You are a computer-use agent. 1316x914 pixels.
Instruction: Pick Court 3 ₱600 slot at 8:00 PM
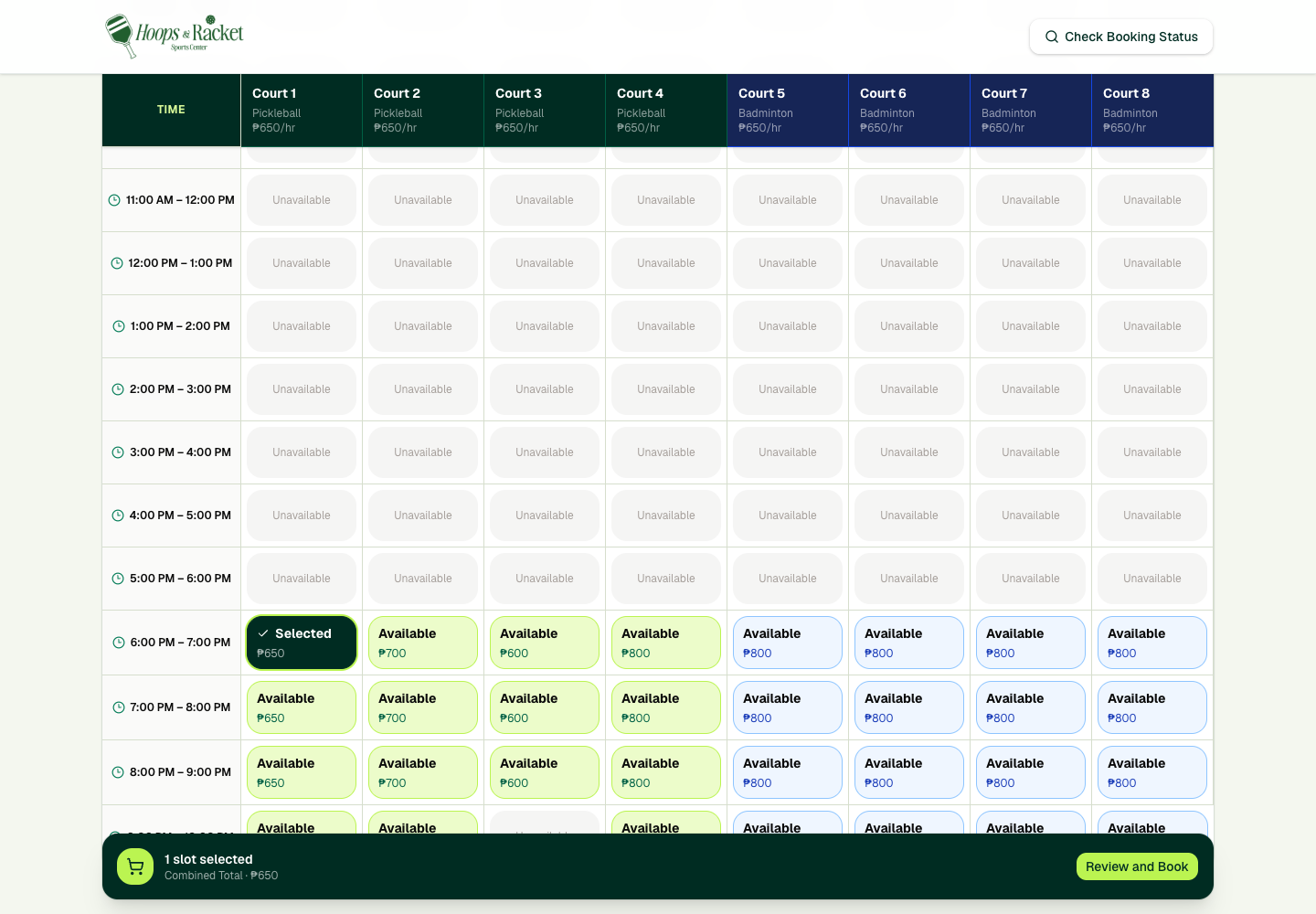click(x=545, y=772)
